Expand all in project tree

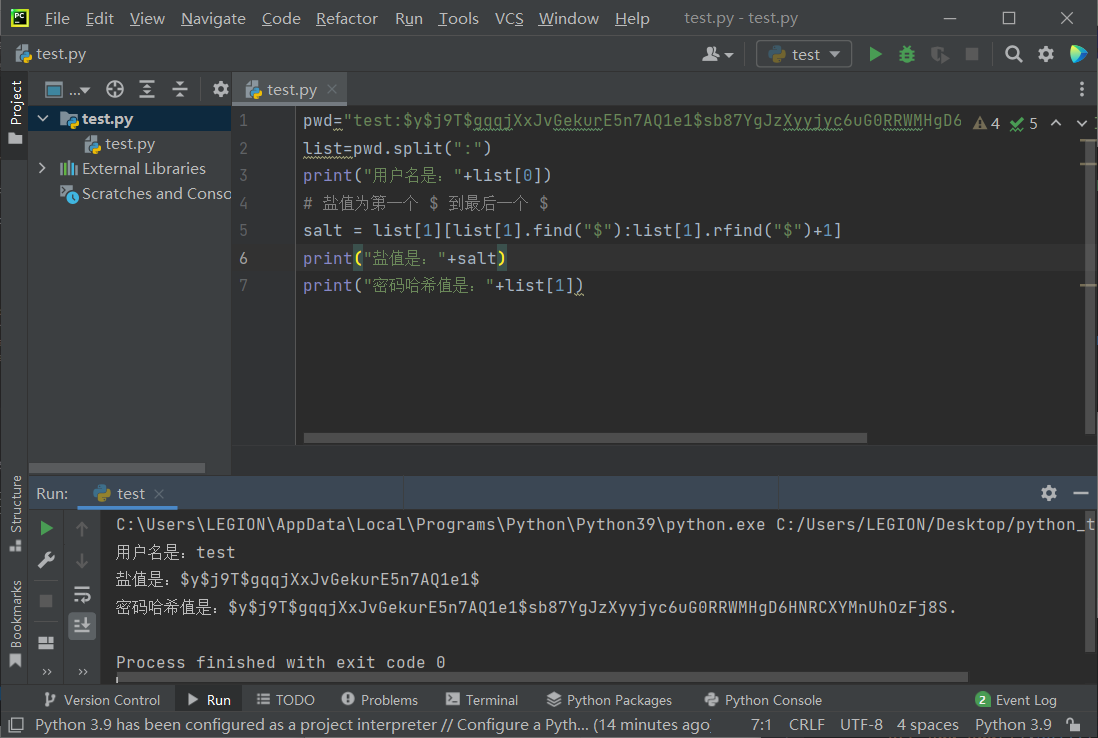(147, 89)
